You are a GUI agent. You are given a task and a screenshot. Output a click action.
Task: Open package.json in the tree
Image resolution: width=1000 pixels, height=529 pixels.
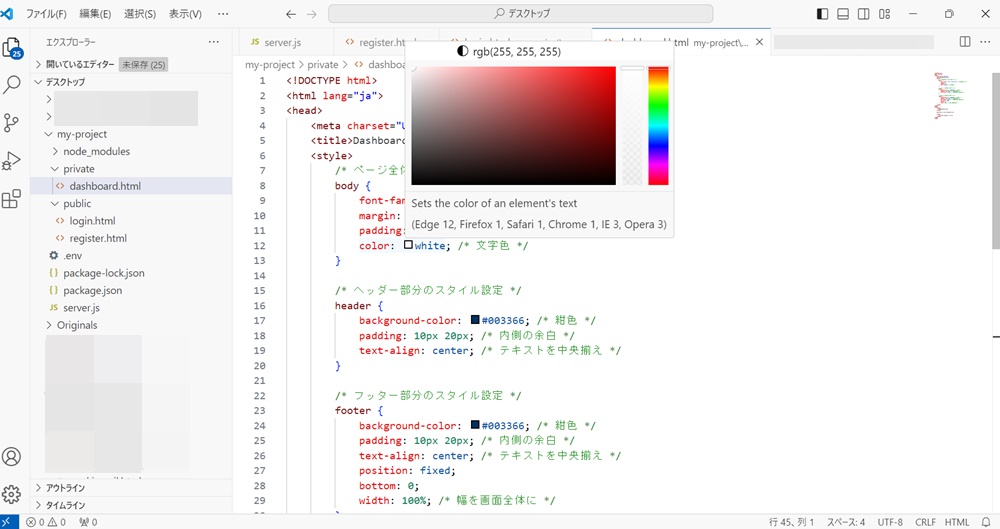(x=131, y=290)
